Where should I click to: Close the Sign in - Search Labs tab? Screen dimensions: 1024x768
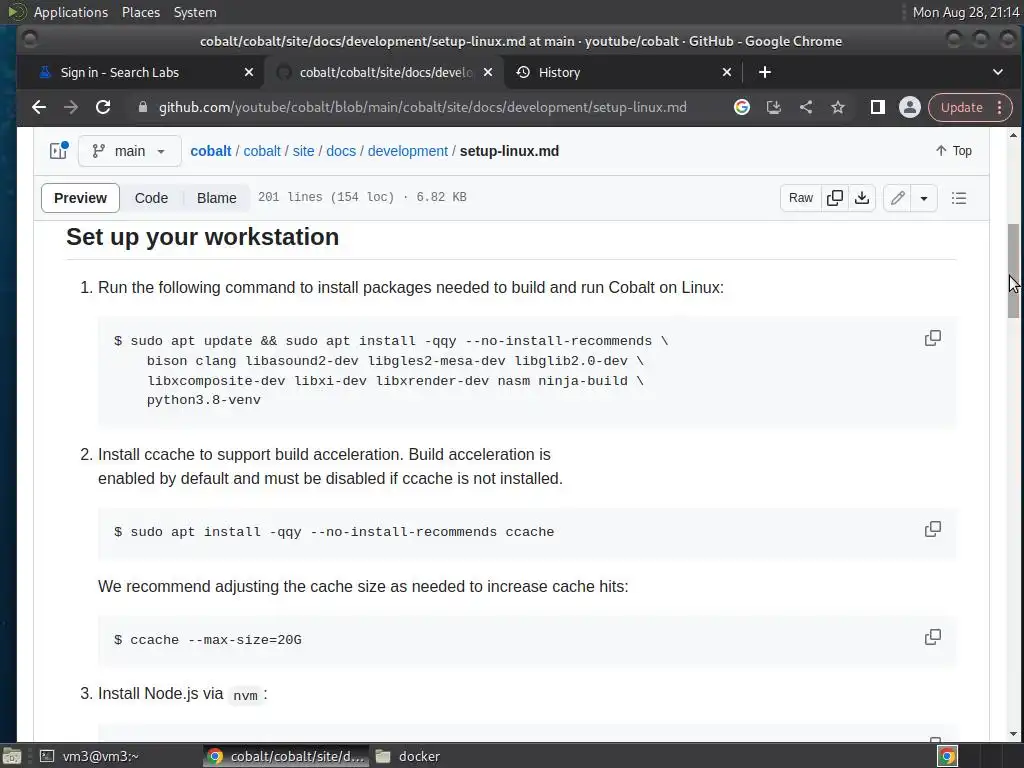point(249,72)
